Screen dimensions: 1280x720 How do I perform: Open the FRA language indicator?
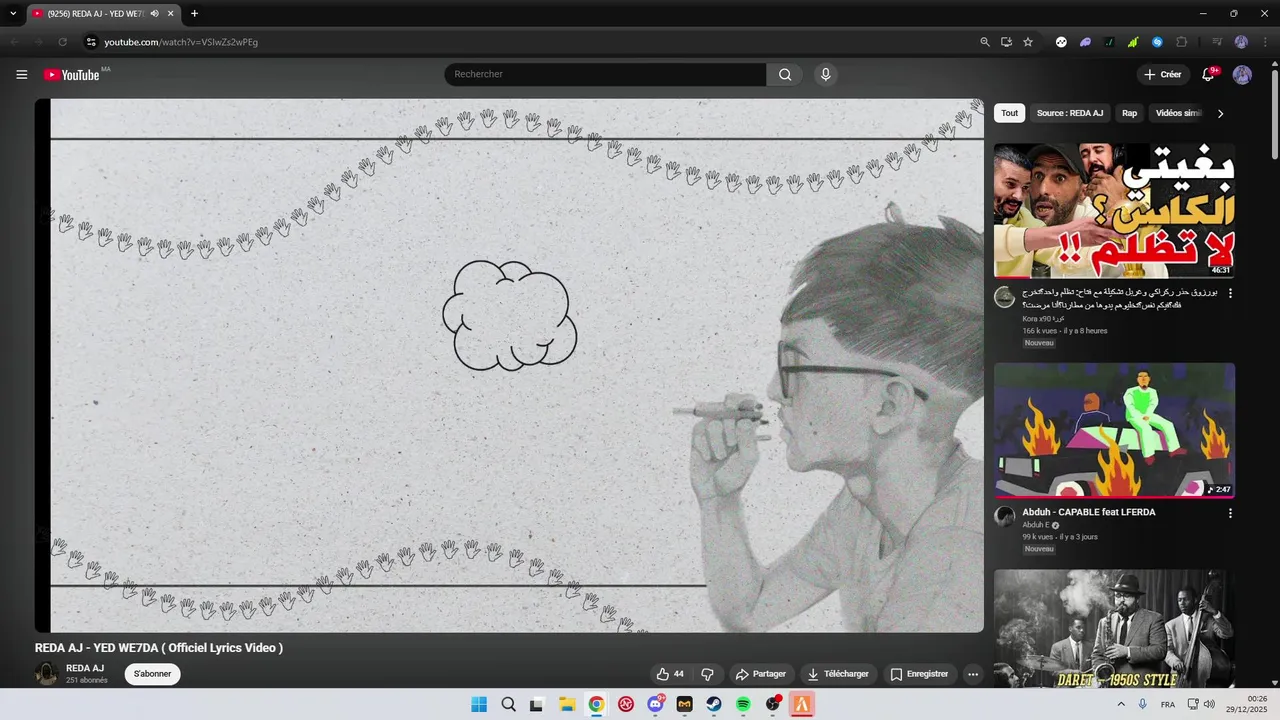[1168, 704]
